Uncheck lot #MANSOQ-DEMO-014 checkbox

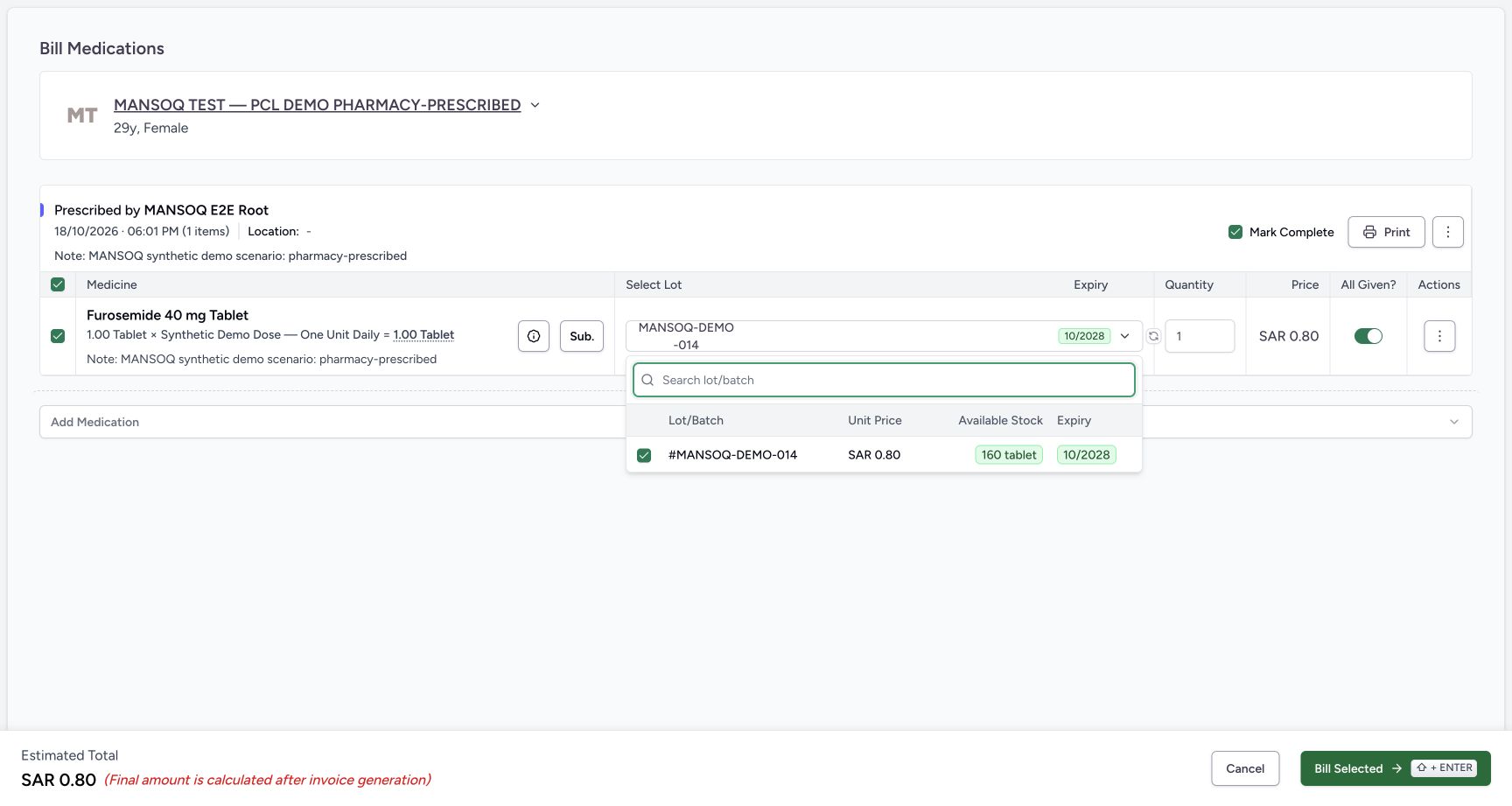644,455
